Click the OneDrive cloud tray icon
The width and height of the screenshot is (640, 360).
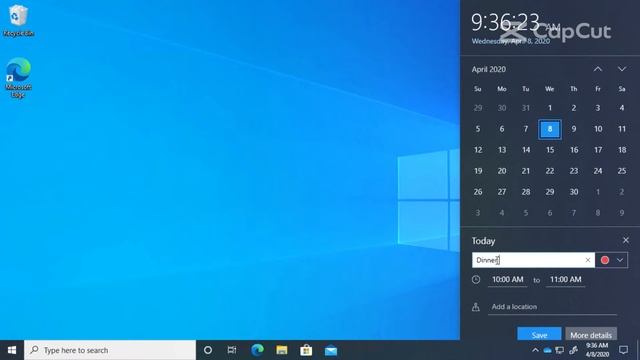[547, 350]
